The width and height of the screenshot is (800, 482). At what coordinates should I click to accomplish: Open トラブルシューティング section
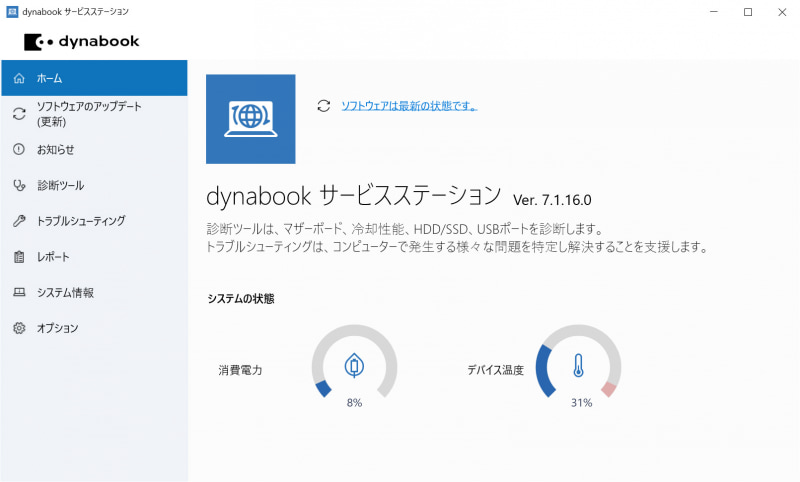coord(94,221)
